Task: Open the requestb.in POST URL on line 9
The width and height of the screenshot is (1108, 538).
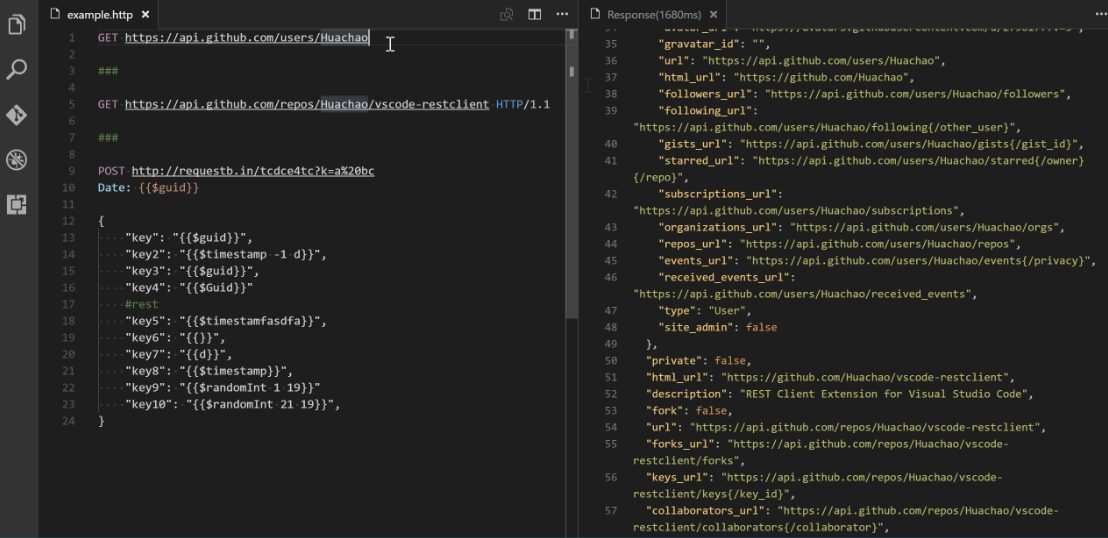Action: tap(253, 171)
